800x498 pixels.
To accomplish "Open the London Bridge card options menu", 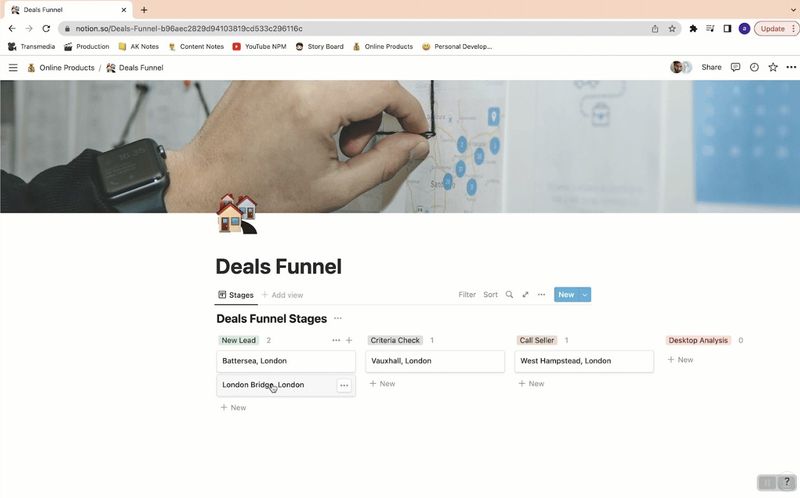I will coord(344,385).
